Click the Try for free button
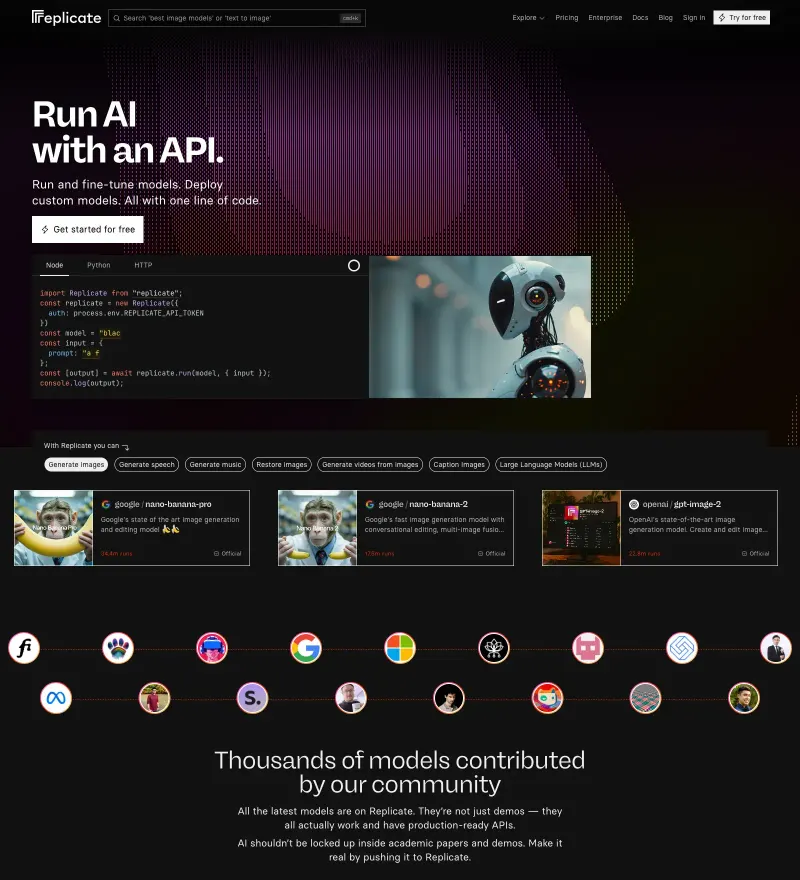The width and height of the screenshot is (800, 880). [741, 18]
